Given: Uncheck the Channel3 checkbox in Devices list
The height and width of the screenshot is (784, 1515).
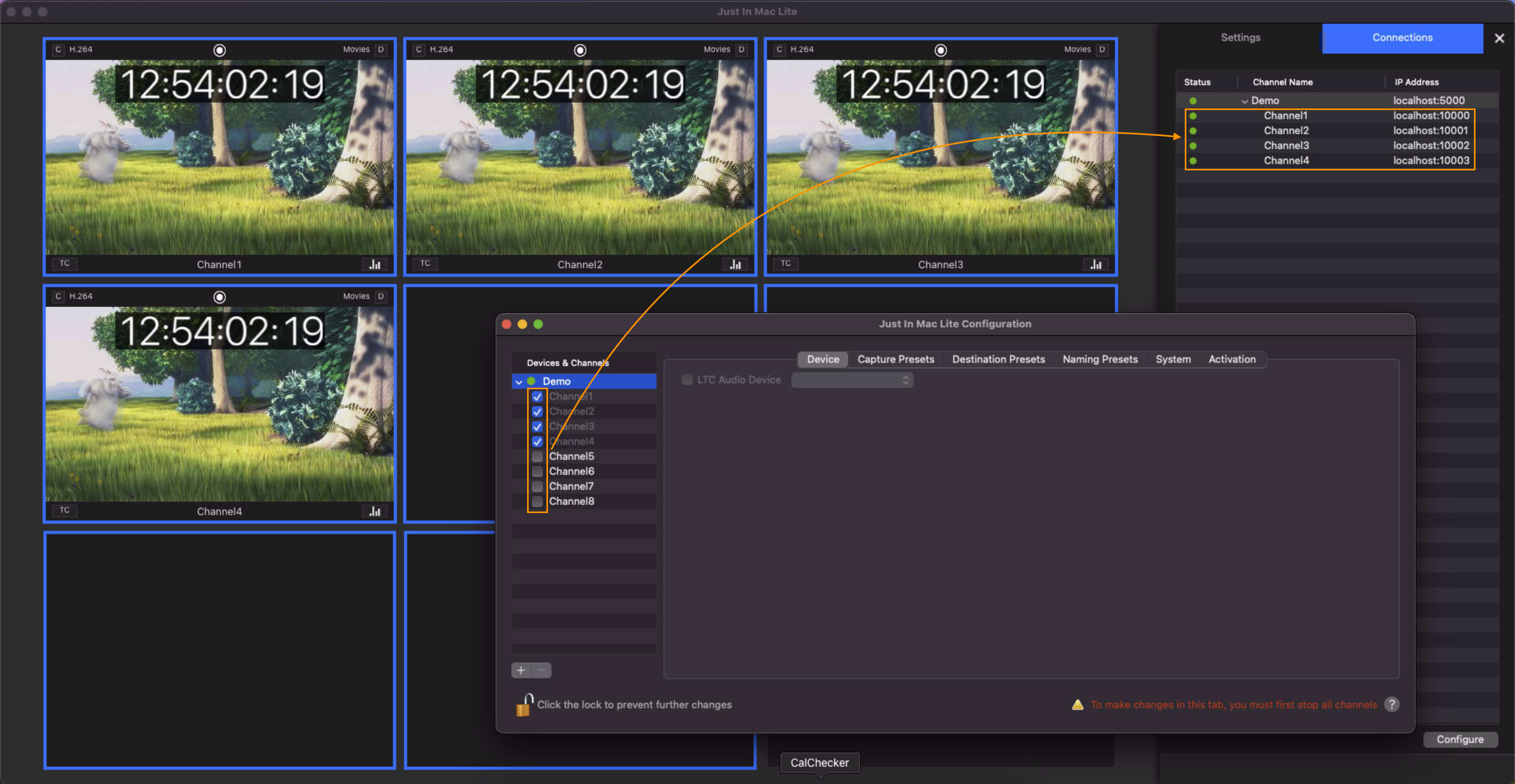Looking at the screenshot, I should pyautogui.click(x=537, y=426).
